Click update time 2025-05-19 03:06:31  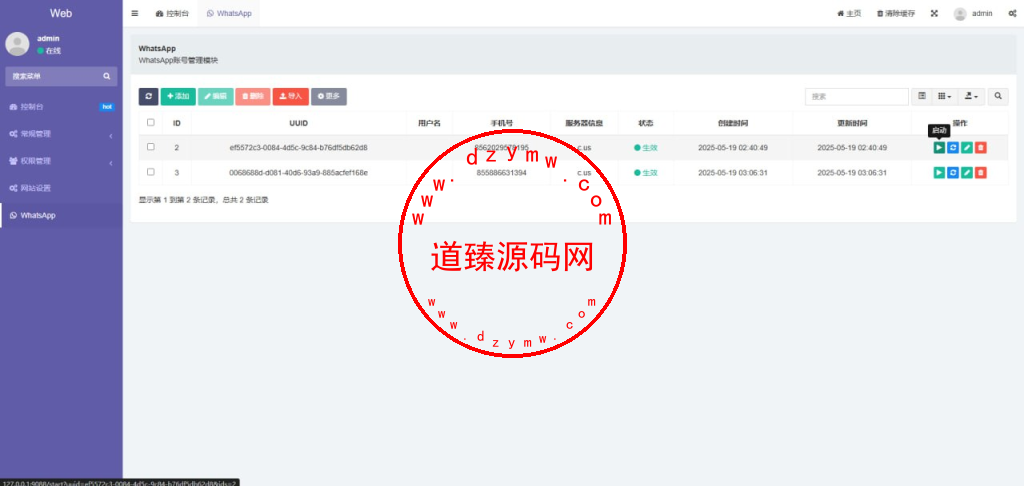point(852,172)
